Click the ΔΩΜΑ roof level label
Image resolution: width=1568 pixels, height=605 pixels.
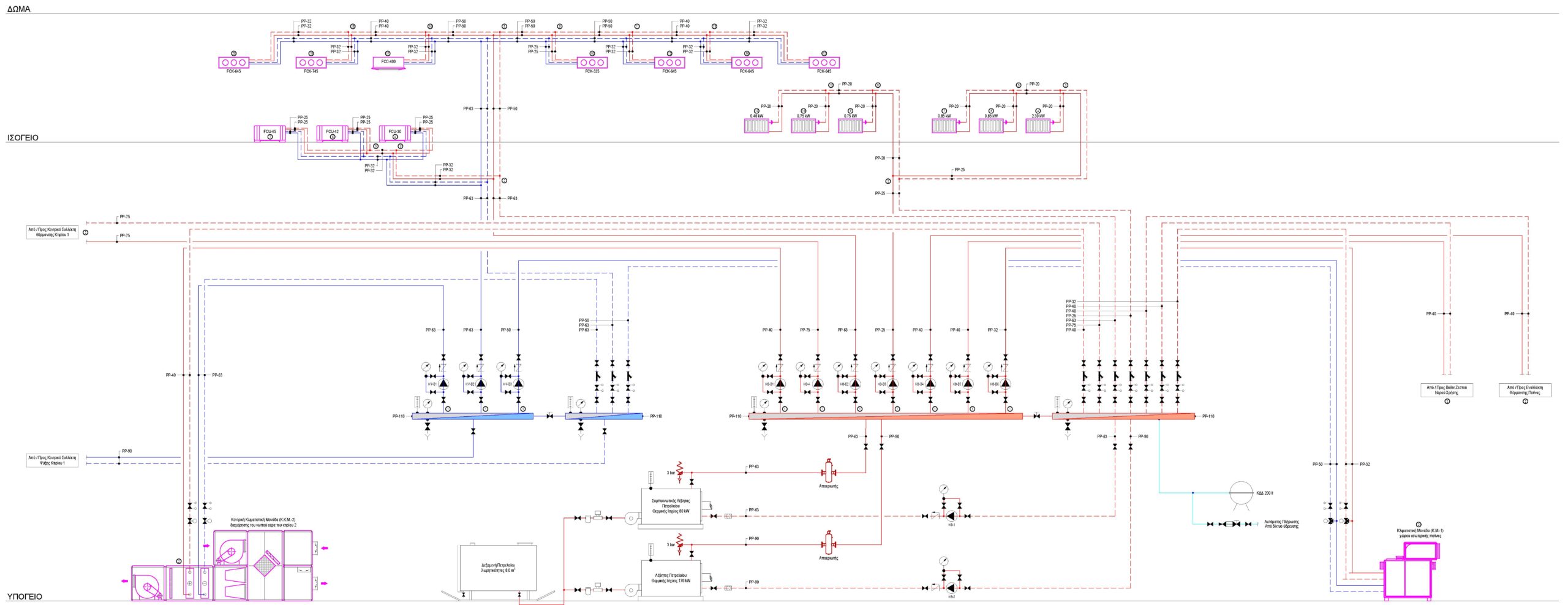coord(18,9)
